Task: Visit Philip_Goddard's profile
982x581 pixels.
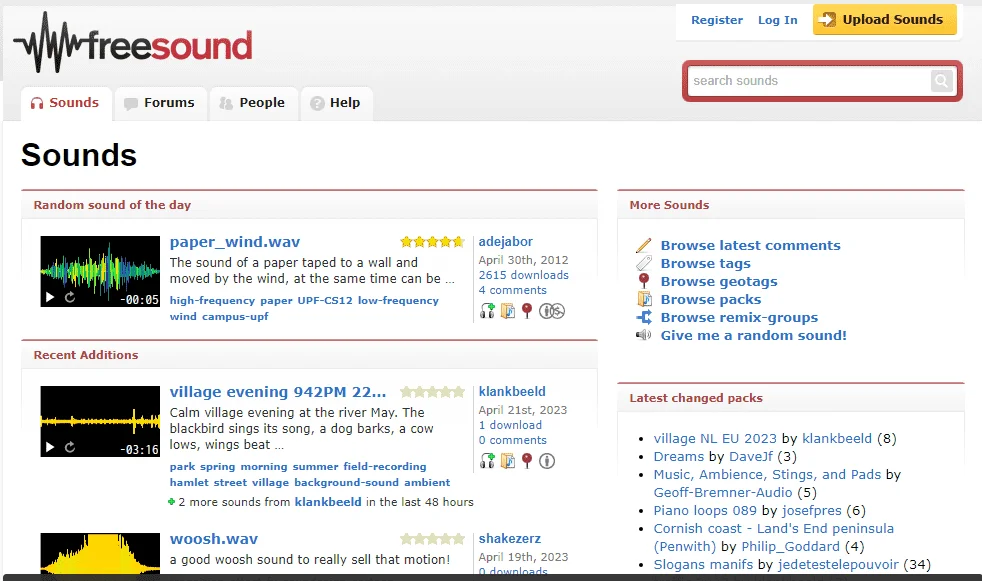Action: 790,547
